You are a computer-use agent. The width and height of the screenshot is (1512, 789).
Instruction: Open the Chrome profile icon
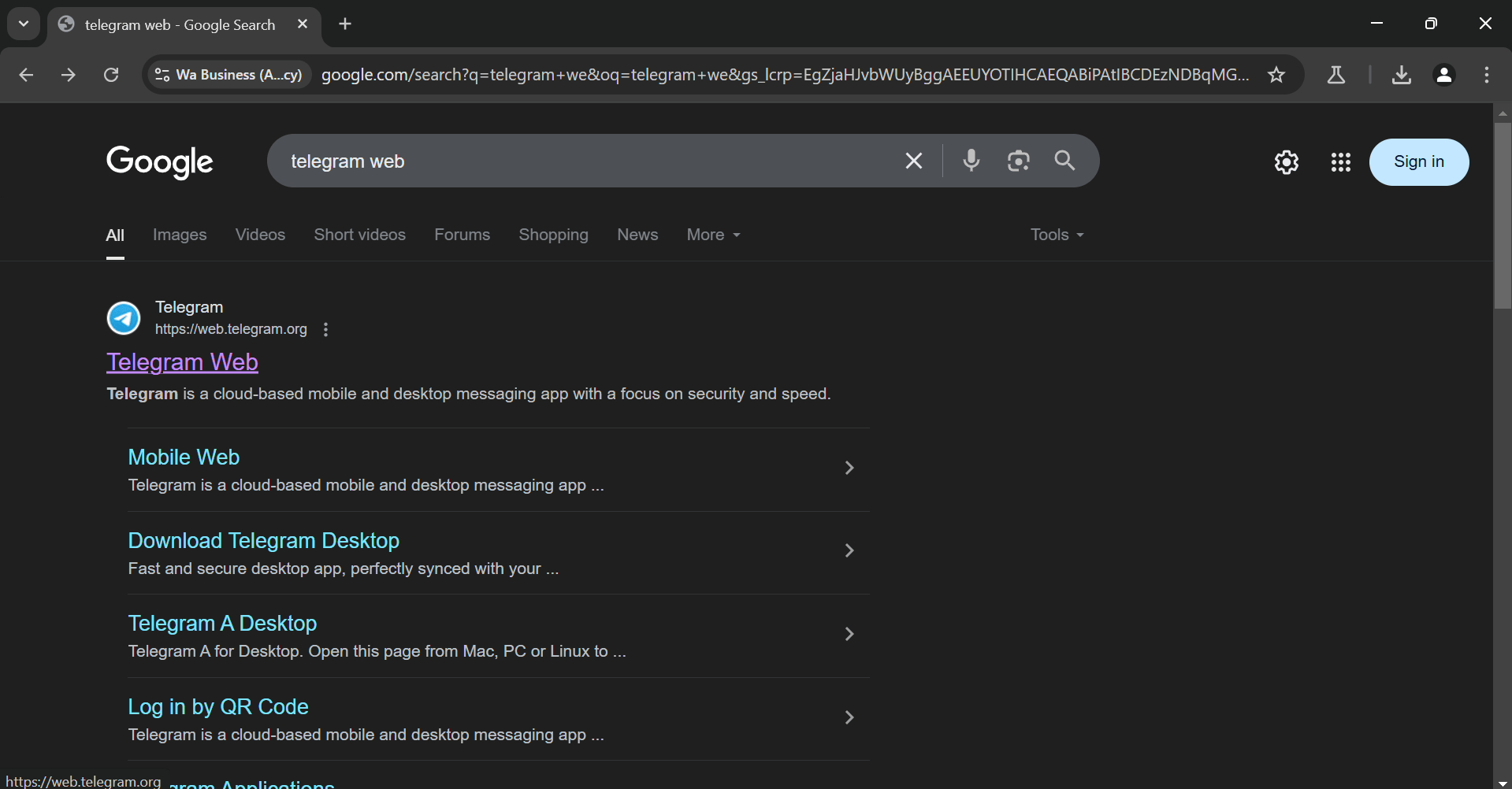pyautogui.click(x=1444, y=75)
